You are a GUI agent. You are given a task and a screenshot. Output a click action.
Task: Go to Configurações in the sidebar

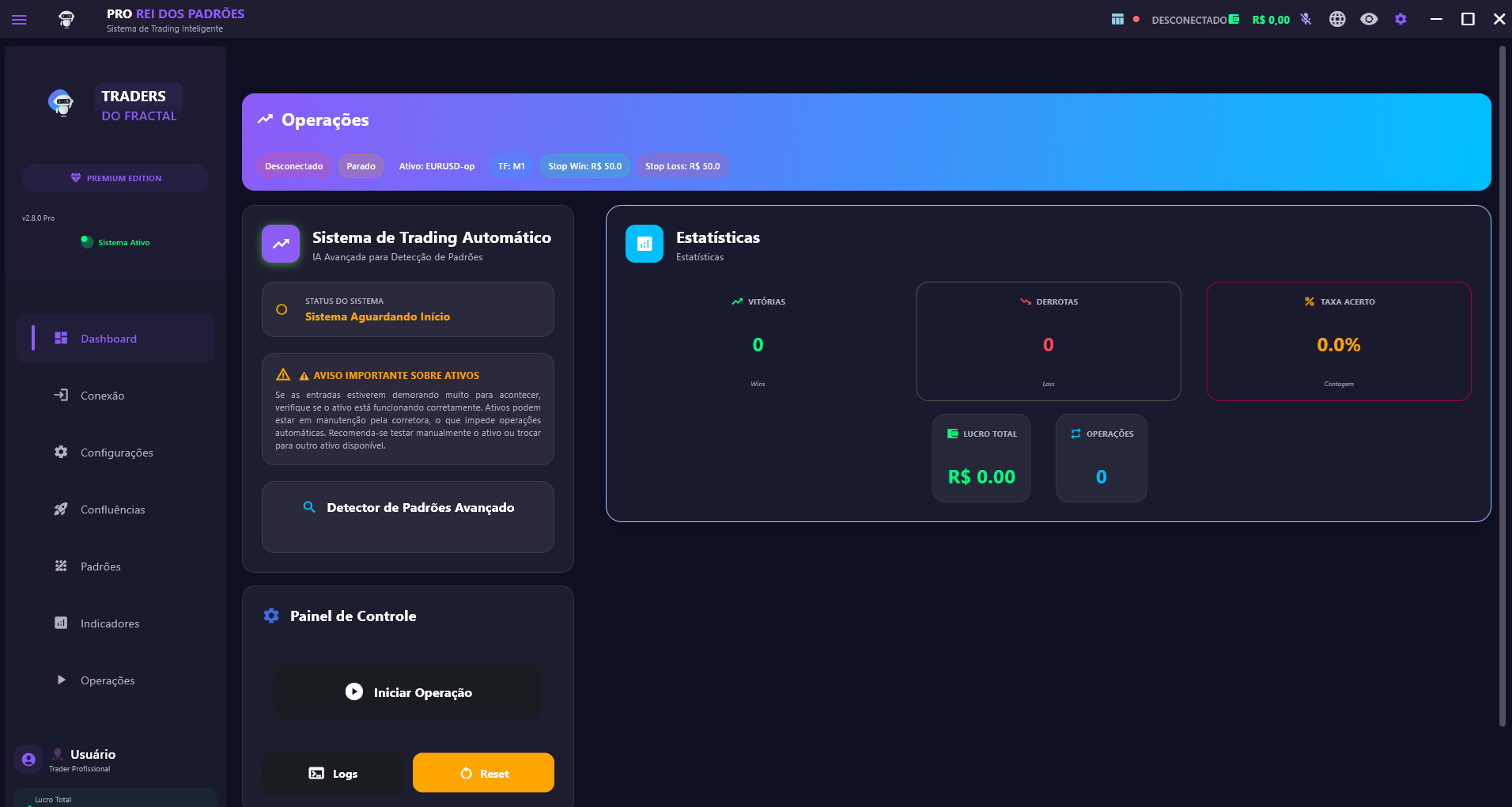coord(116,453)
